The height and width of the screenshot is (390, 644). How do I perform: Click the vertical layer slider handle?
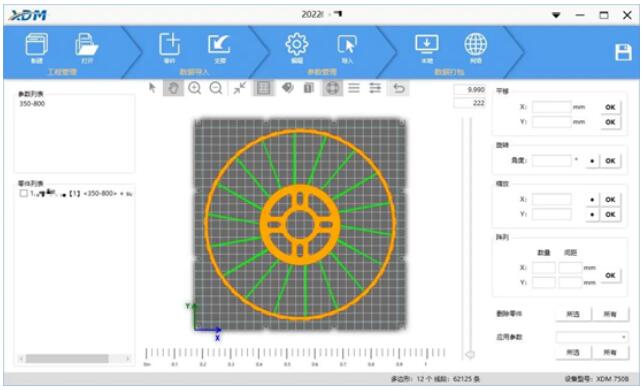470,354
